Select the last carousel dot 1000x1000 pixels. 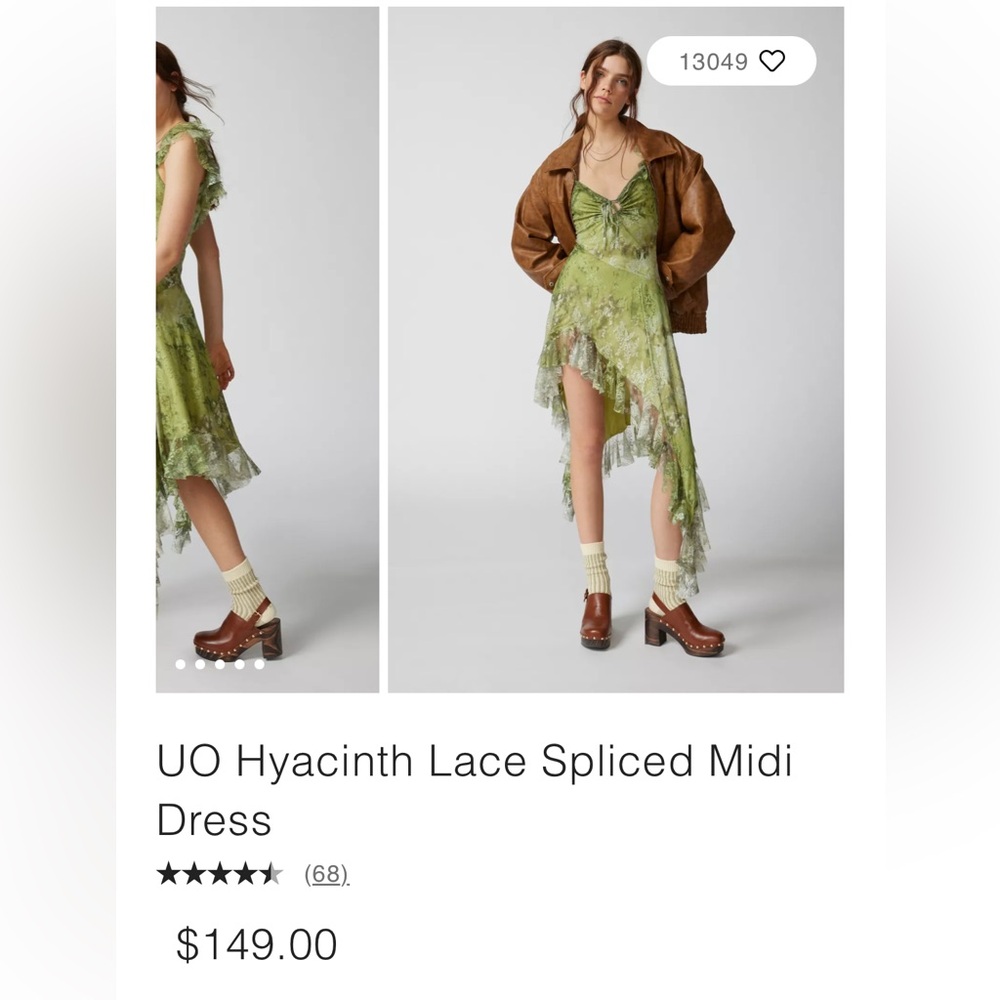(259, 665)
